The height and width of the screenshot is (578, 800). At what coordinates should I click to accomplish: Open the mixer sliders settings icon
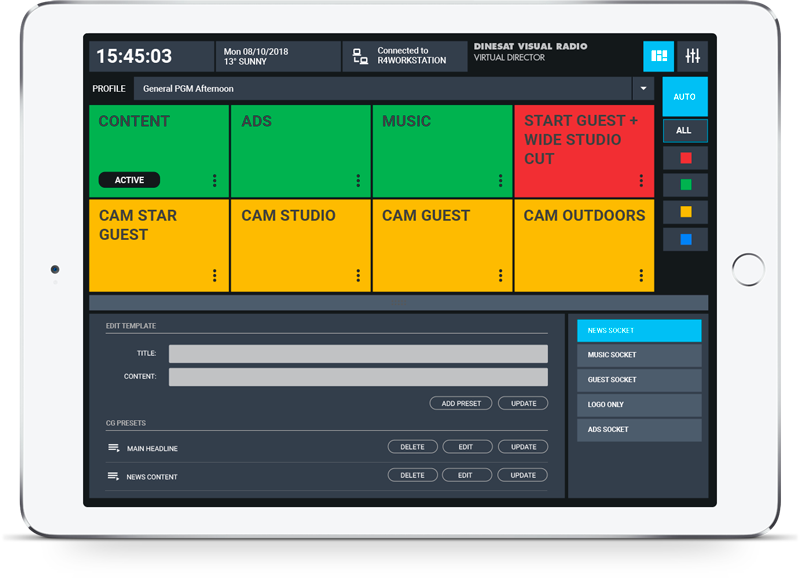tap(692, 56)
